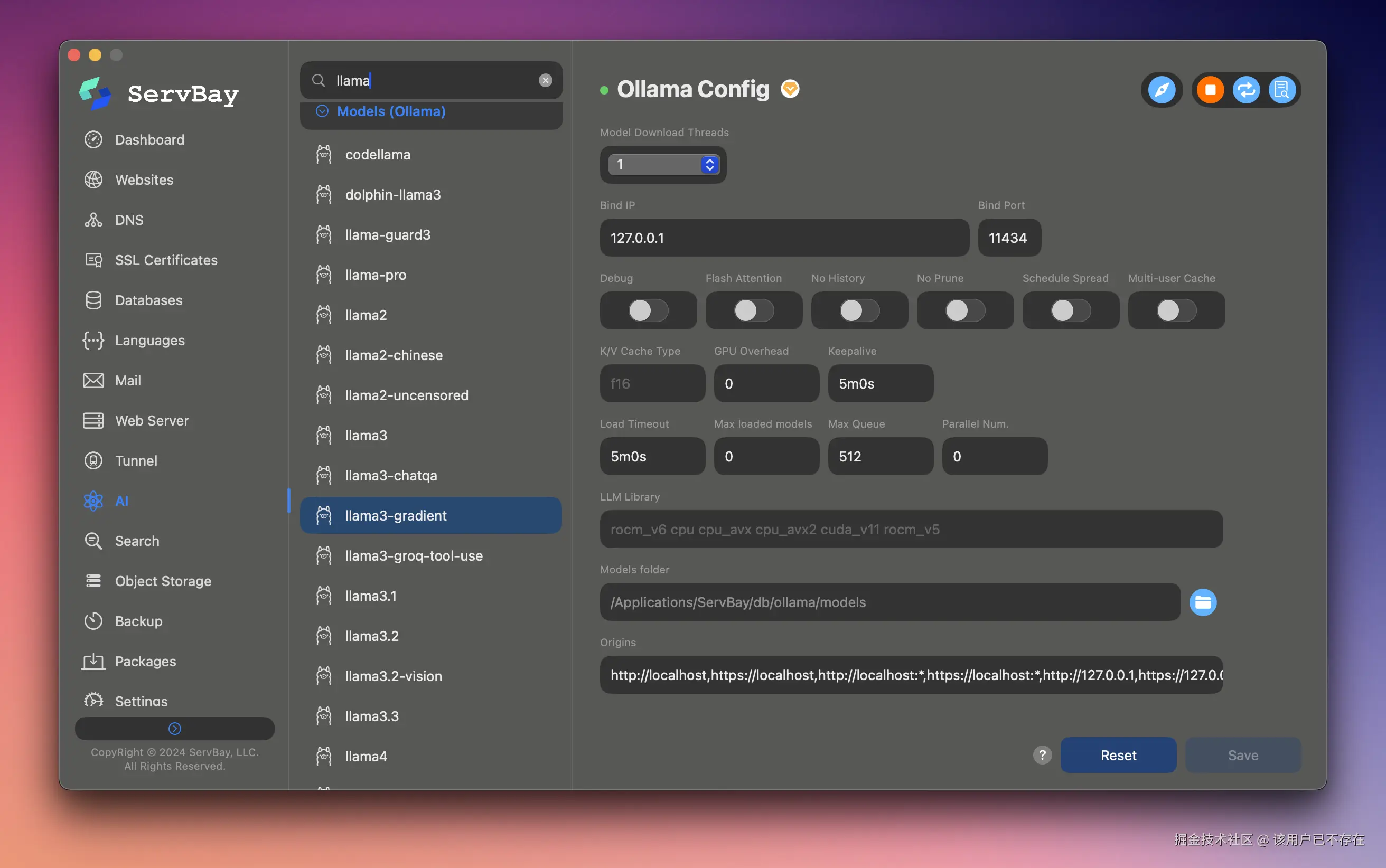Browse the models folder with folder icon
Image resolution: width=1386 pixels, height=868 pixels.
coord(1202,602)
